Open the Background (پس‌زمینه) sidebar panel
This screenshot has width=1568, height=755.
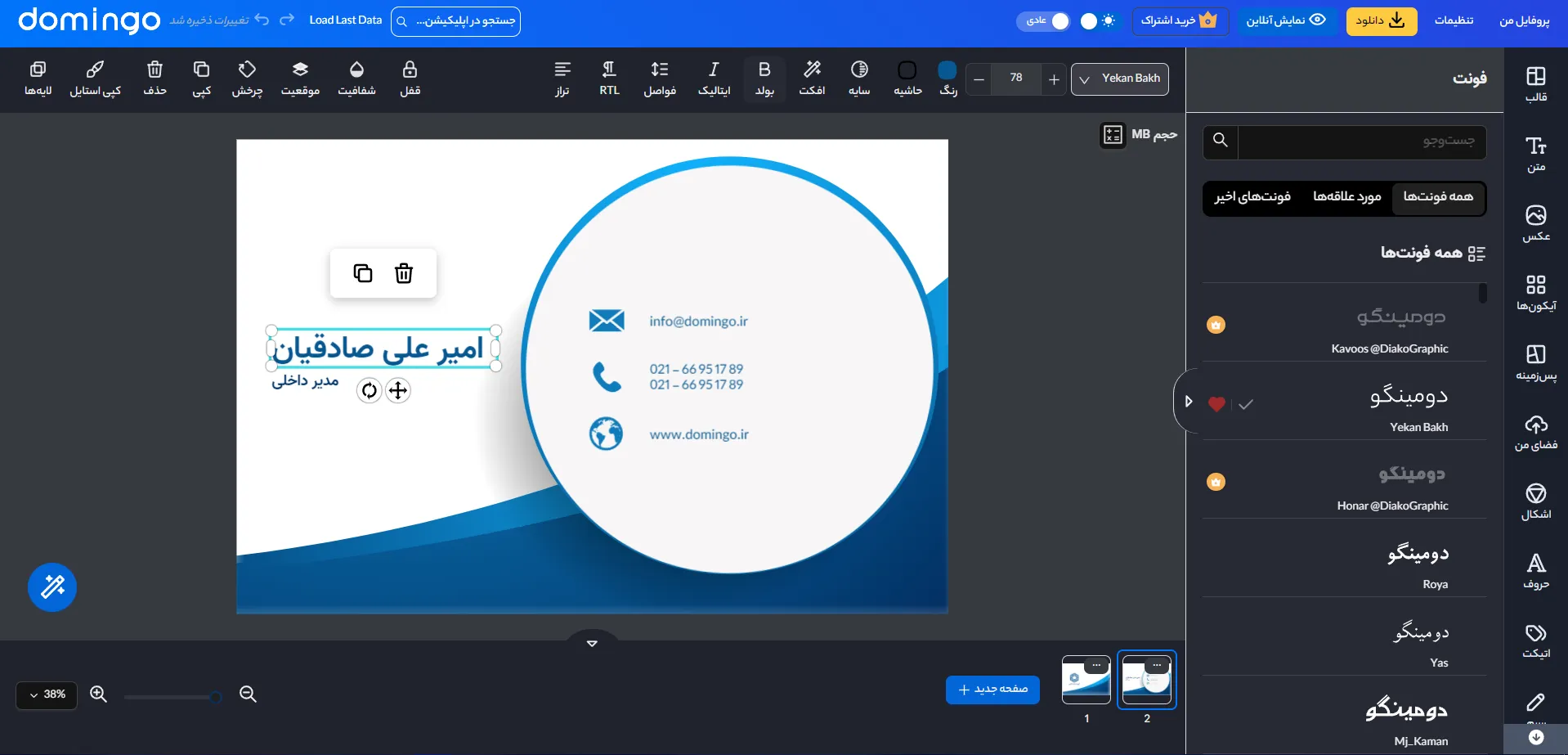pyautogui.click(x=1535, y=362)
